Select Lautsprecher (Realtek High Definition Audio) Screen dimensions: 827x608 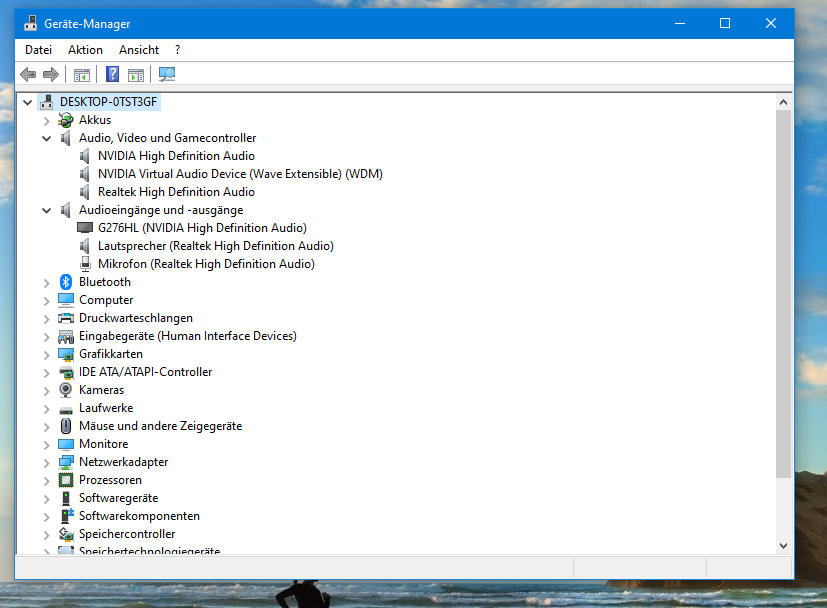pos(216,246)
